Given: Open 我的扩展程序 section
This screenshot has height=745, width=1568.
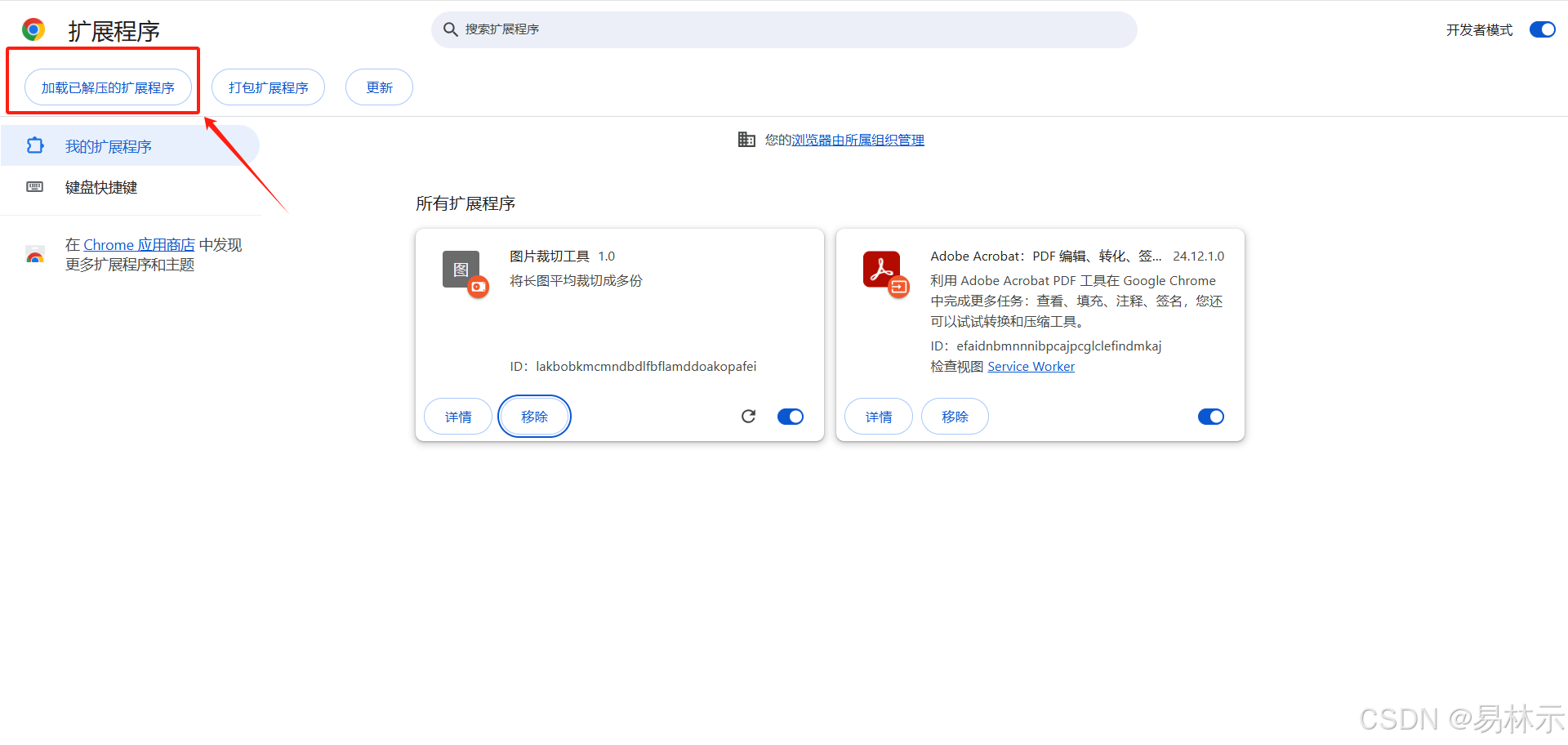Looking at the screenshot, I should coord(130,145).
